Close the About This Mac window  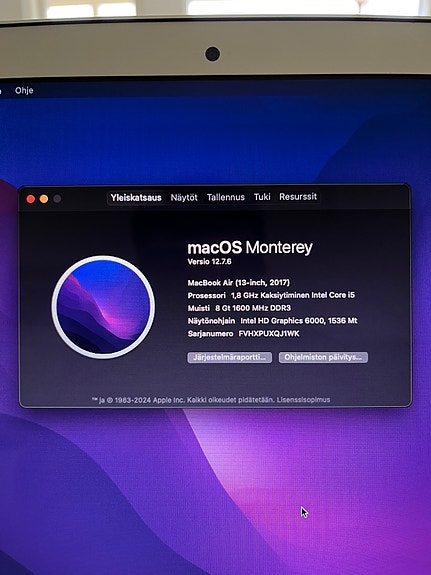31,199
